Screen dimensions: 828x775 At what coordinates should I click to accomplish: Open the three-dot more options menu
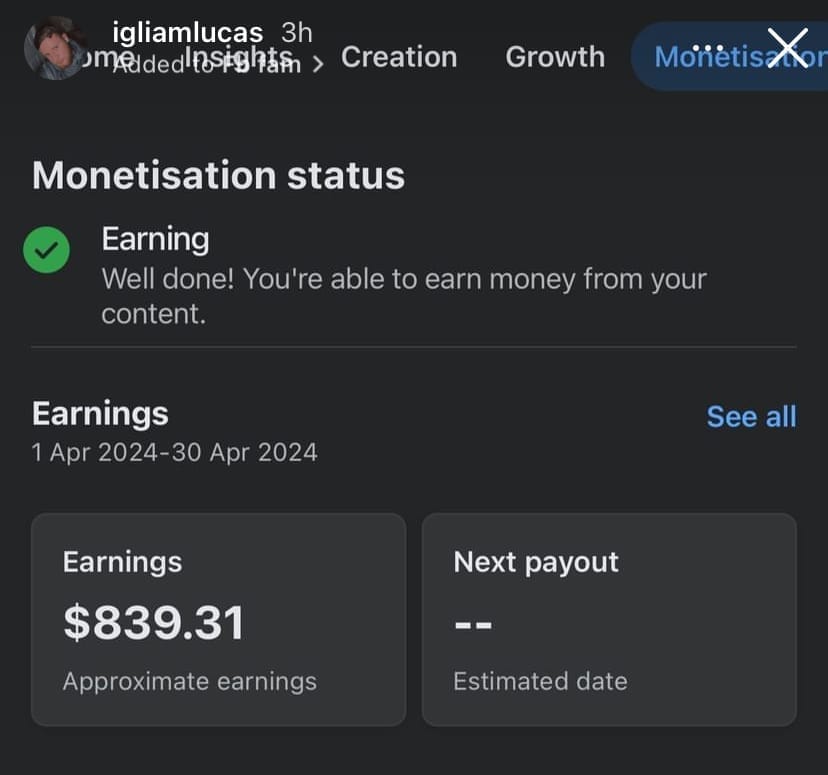[707, 47]
